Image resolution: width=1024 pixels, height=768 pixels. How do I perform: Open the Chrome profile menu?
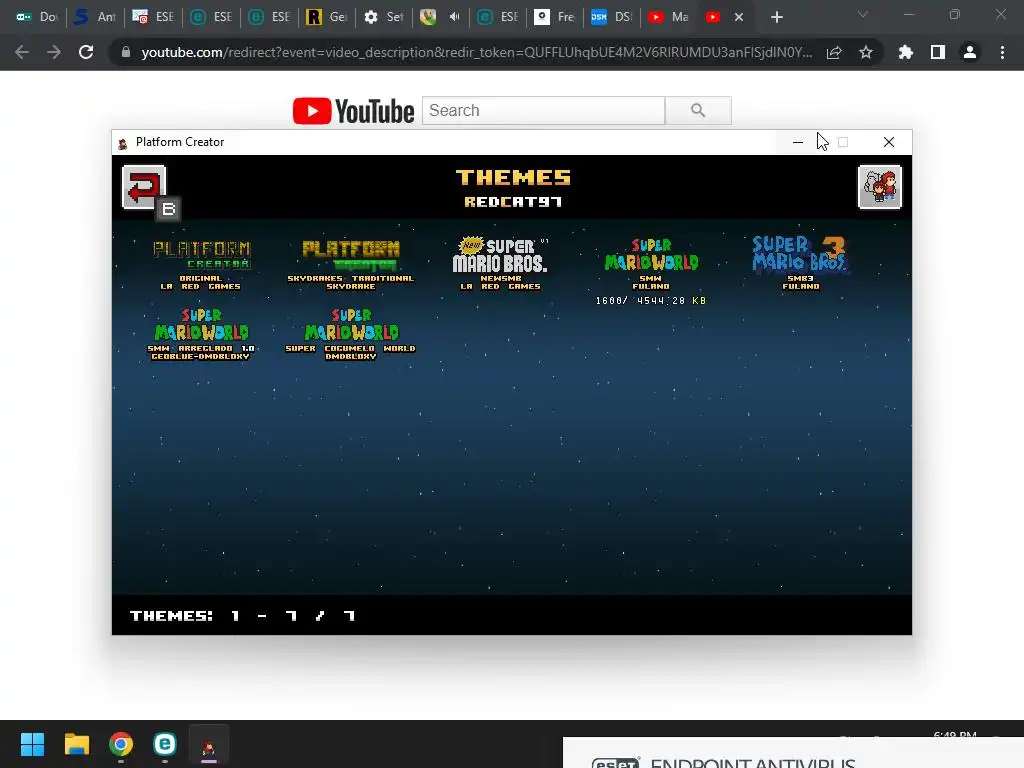coord(970,52)
